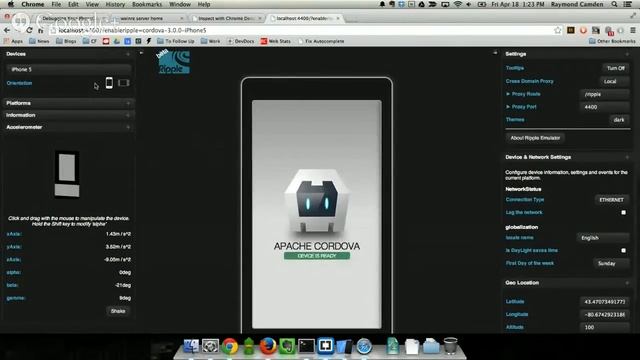The image size is (640, 360).
Task: Toggle Is DayLight saves time checkbox
Action: point(623,250)
